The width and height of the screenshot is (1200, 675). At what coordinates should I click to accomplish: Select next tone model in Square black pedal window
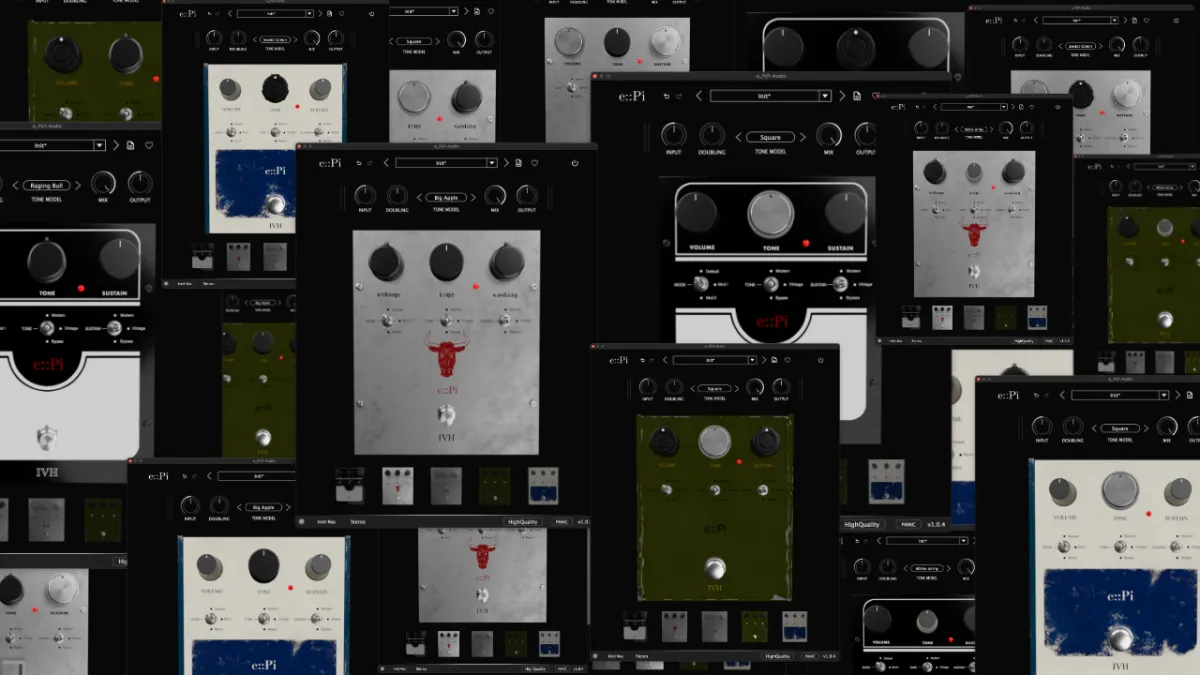[x=803, y=137]
